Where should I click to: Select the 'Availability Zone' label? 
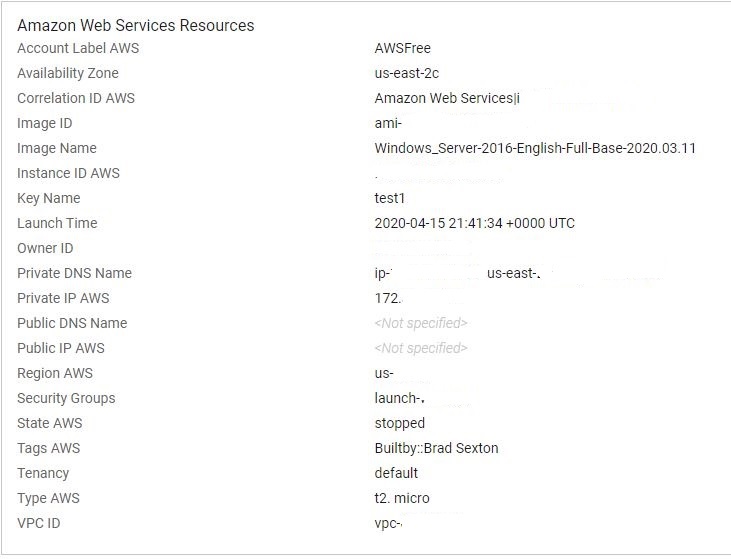click(x=68, y=73)
